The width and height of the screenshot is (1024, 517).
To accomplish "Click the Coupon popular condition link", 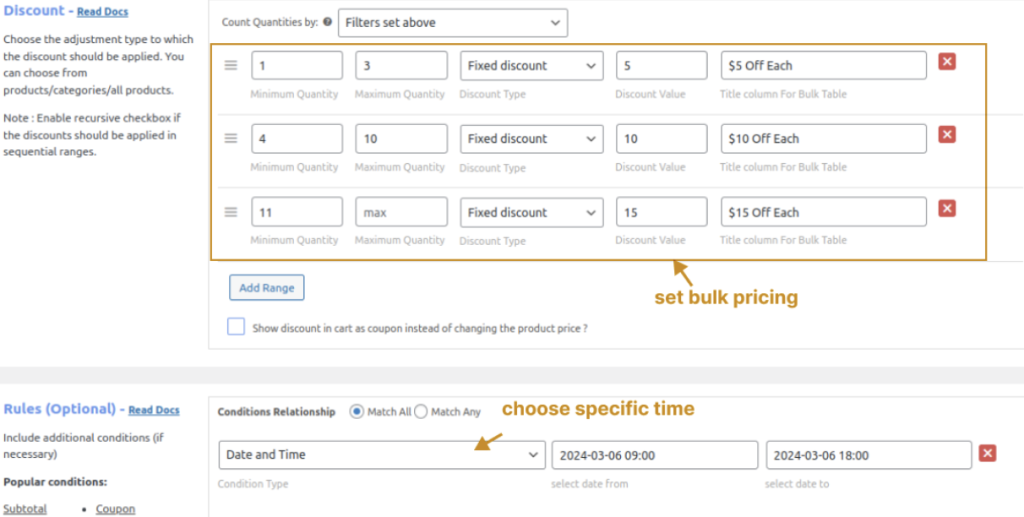I will pyautogui.click(x=116, y=509).
